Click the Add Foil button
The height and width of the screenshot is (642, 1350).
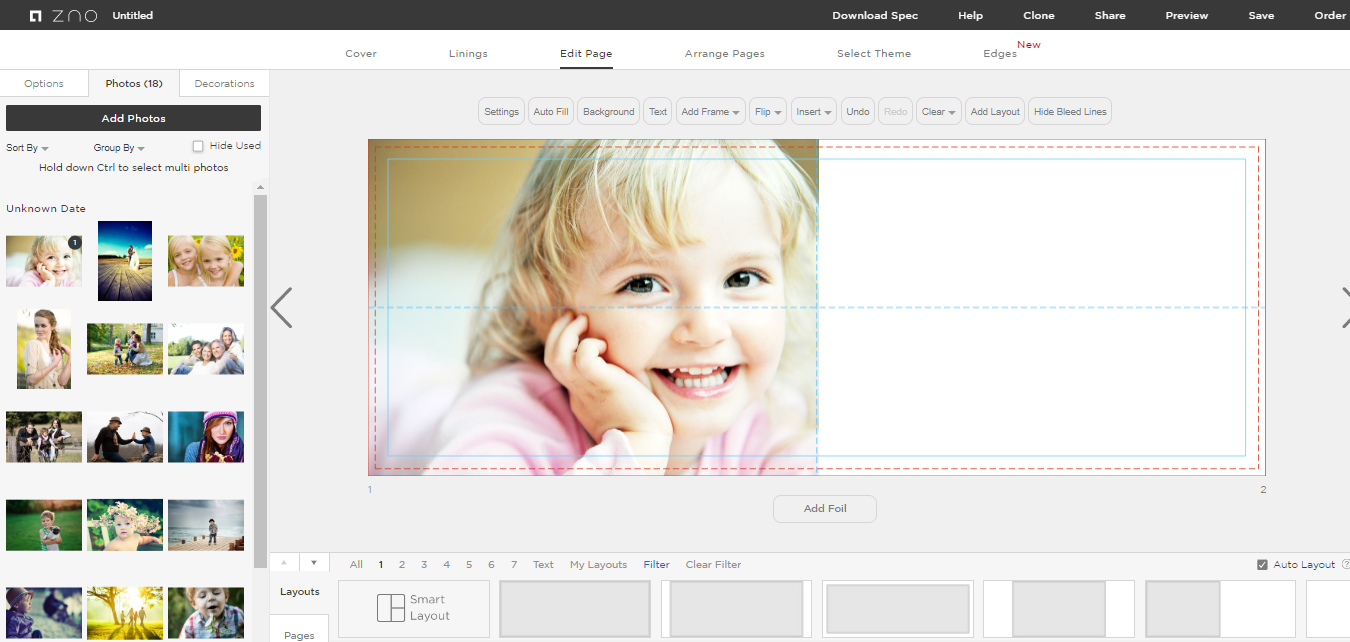824,508
